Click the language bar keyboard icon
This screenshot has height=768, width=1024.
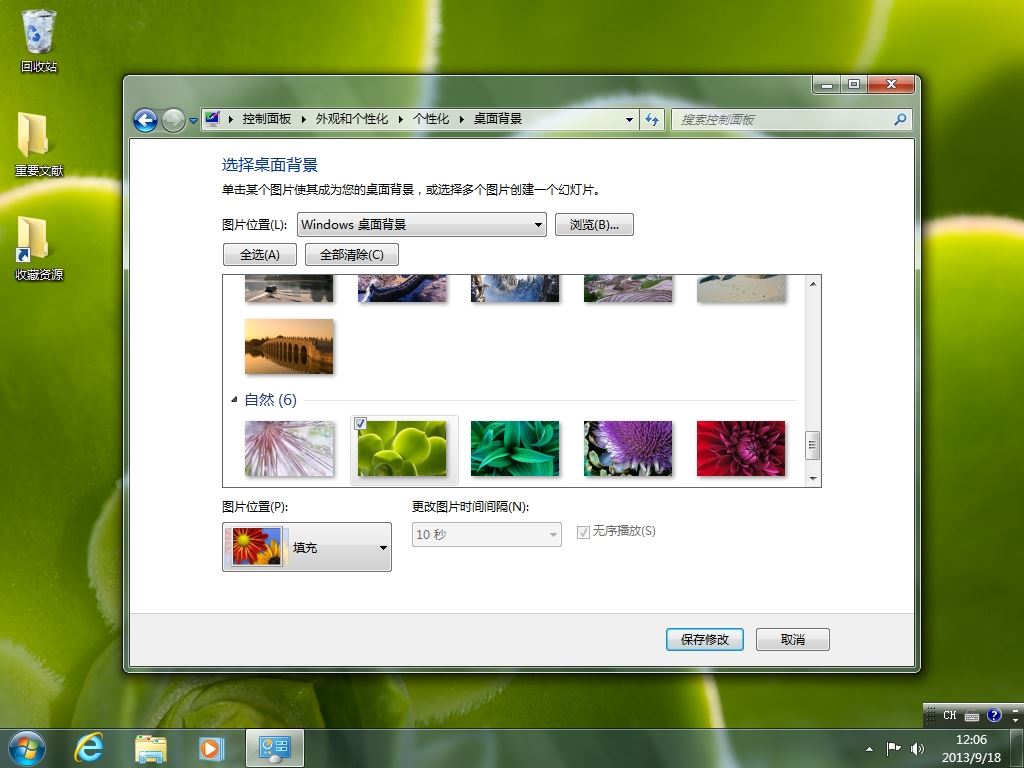point(972,716)
